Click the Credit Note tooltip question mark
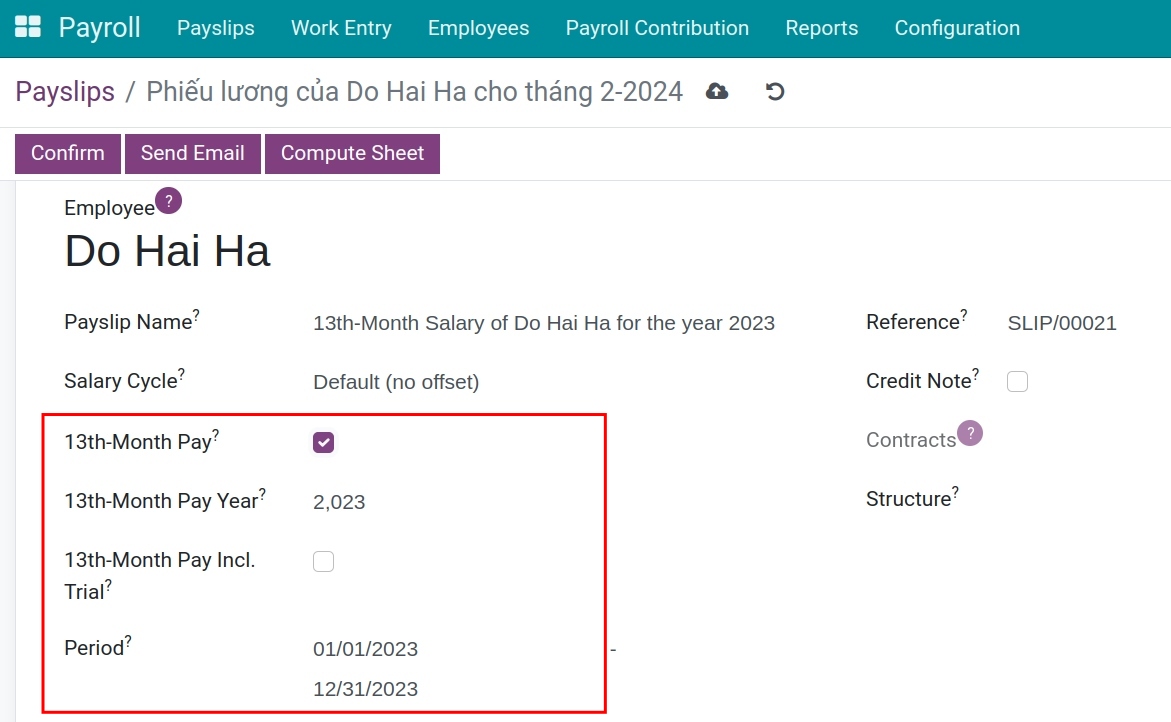The image size is (1171, 722). (976, 373)
